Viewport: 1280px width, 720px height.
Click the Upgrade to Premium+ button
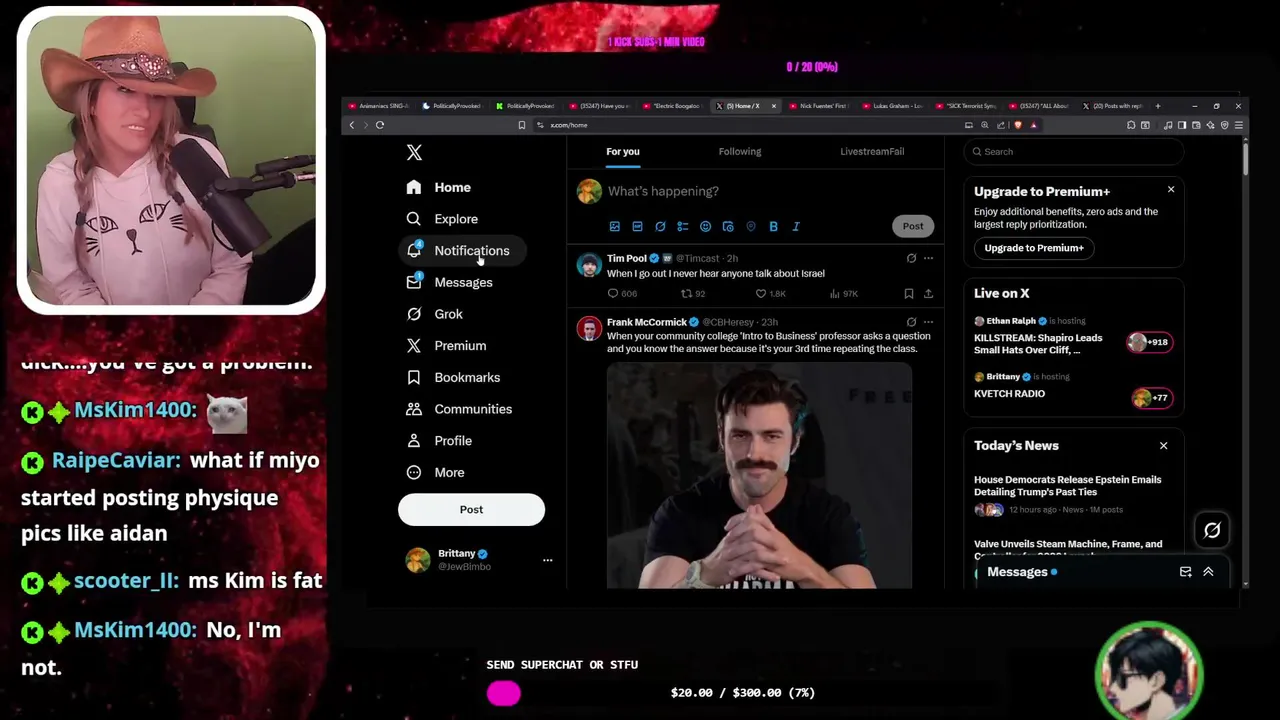[1034, 248]
